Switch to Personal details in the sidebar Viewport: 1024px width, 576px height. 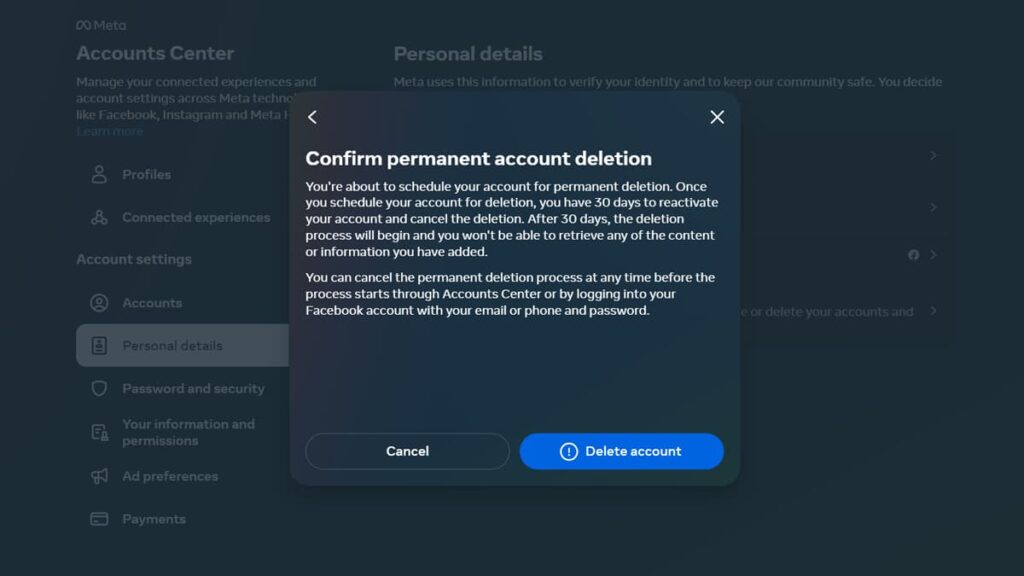click(x=172, y=345)
